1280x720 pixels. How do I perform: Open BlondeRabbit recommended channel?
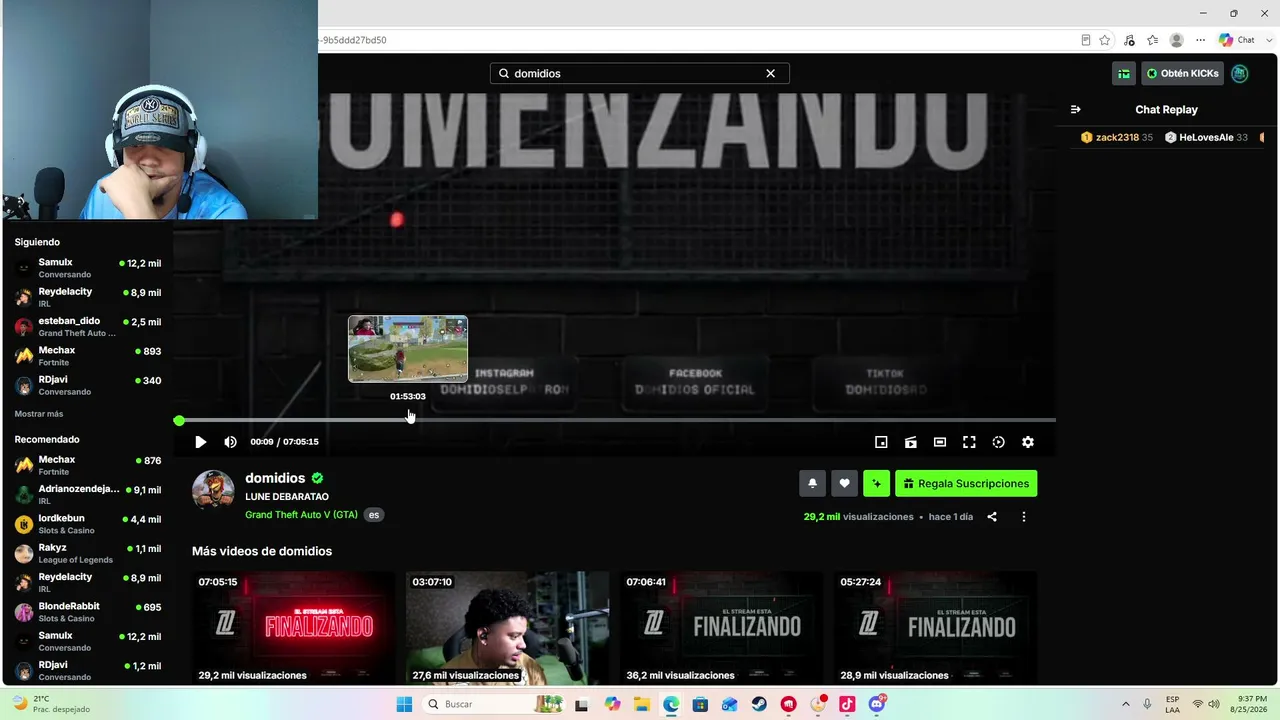click(88, 611)
